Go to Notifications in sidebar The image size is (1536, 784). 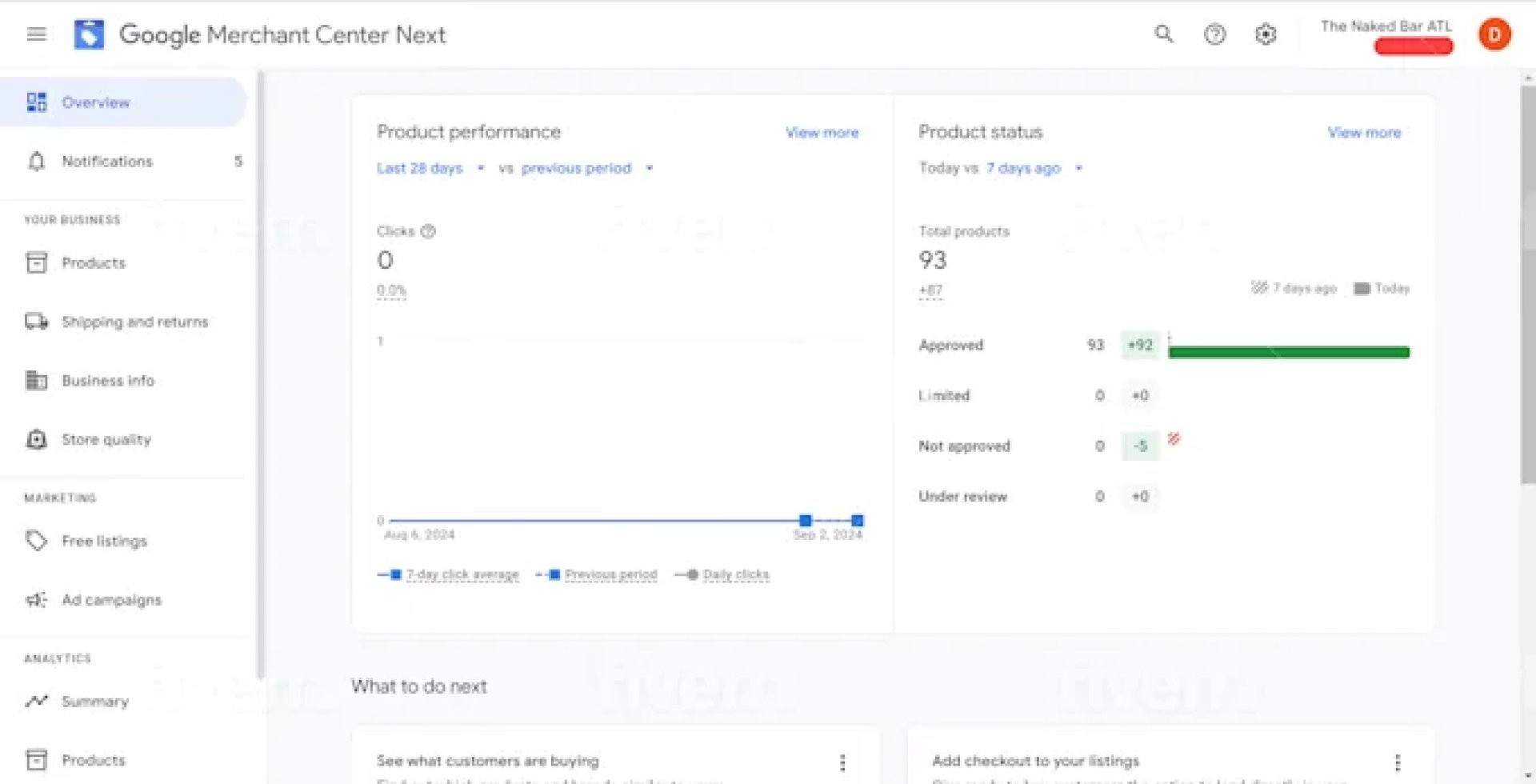point(107,162)
